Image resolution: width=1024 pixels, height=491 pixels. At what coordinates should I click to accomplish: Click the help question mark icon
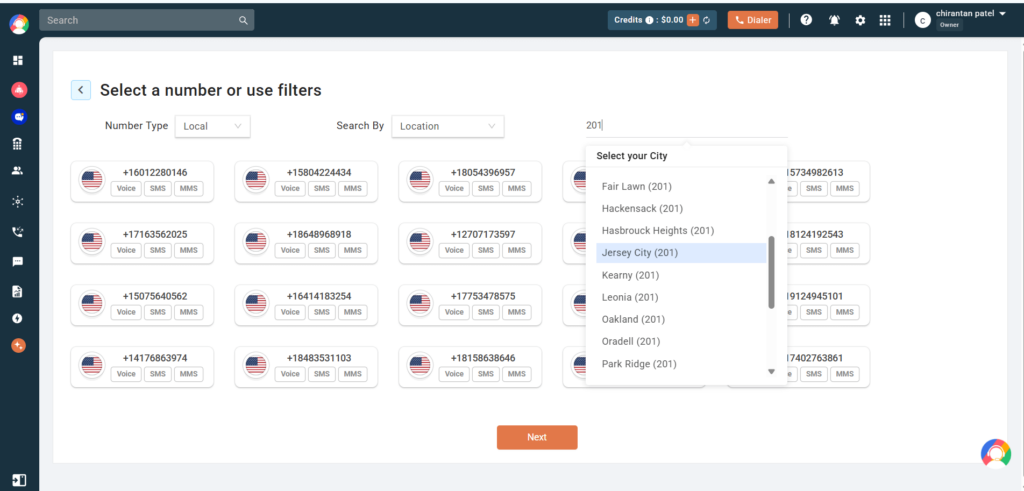point(806,20)
